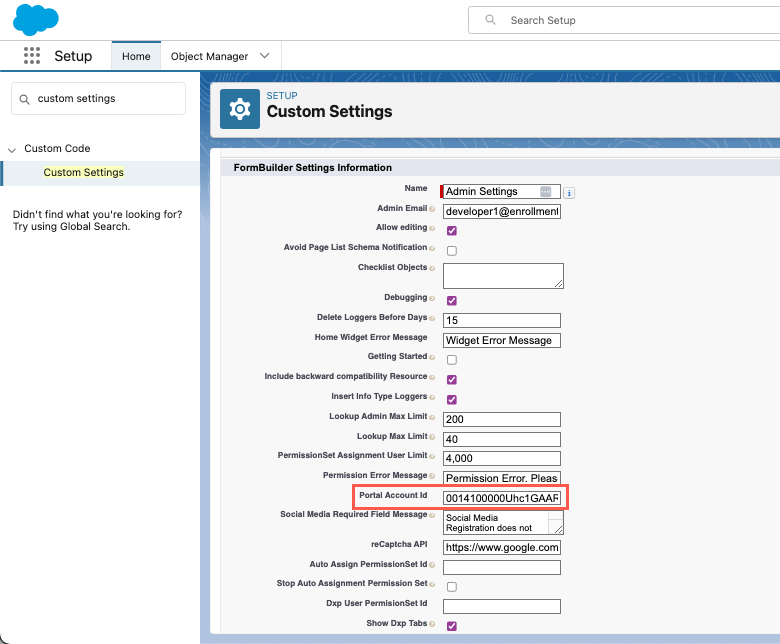The width and height of the screenshot is (780, 644).
Task: Uncheck the Allow editing checkbox
Action: point(452,230)
